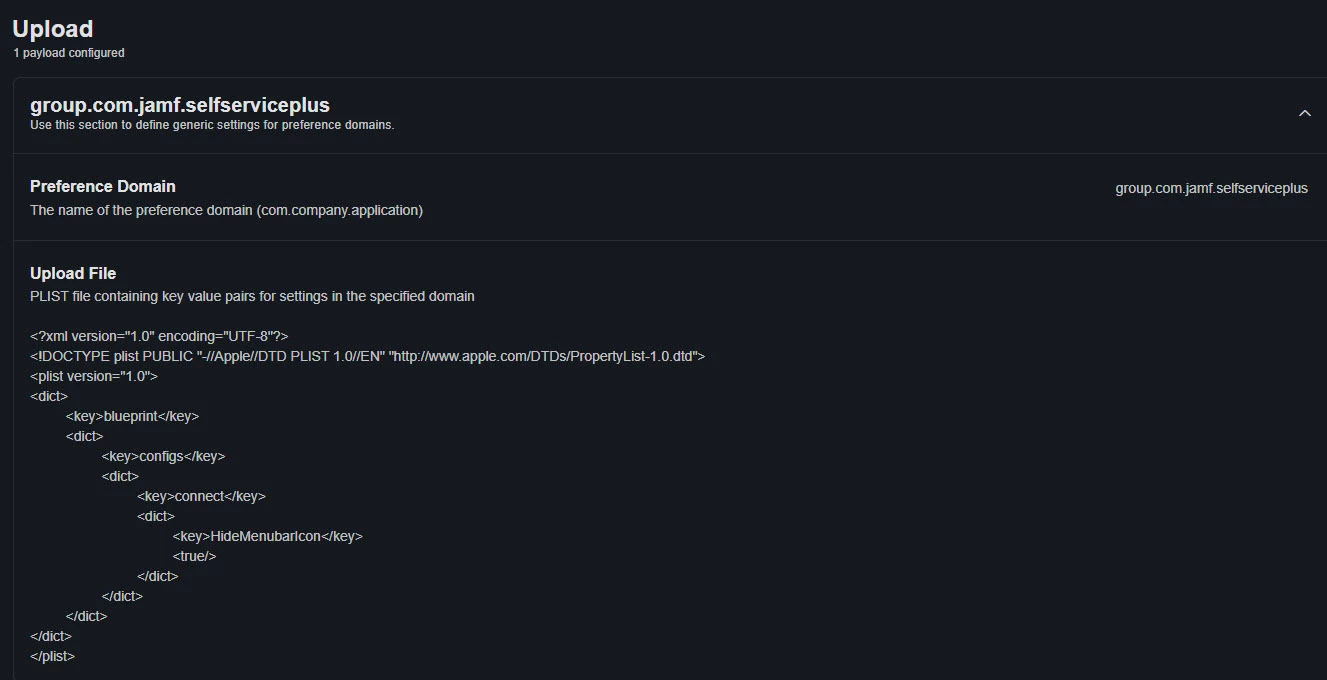Click the preference domain name description
The image size is (1327, 680).
(x=226, y=210)
